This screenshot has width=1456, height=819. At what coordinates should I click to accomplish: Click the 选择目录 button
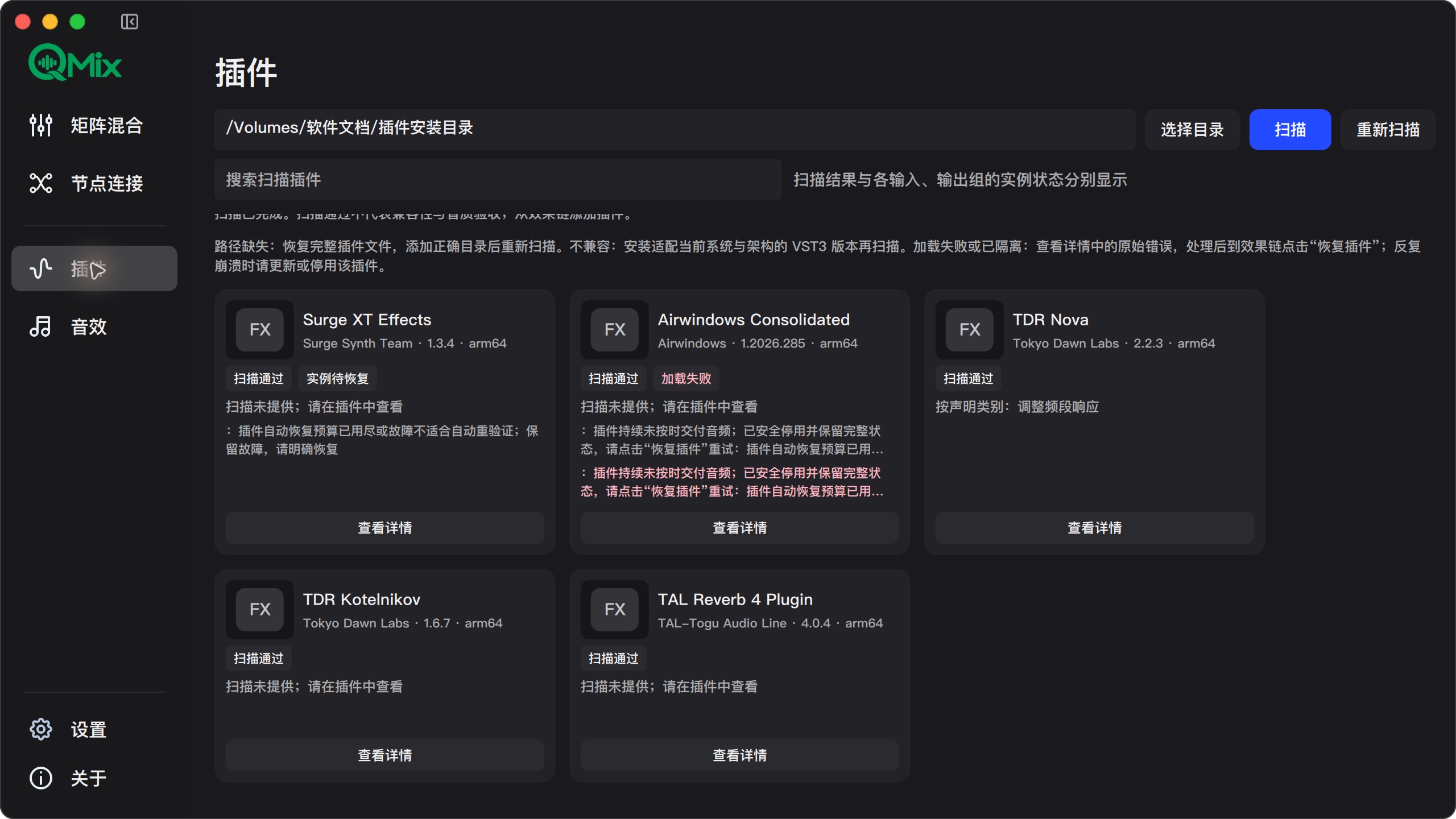1192,130
